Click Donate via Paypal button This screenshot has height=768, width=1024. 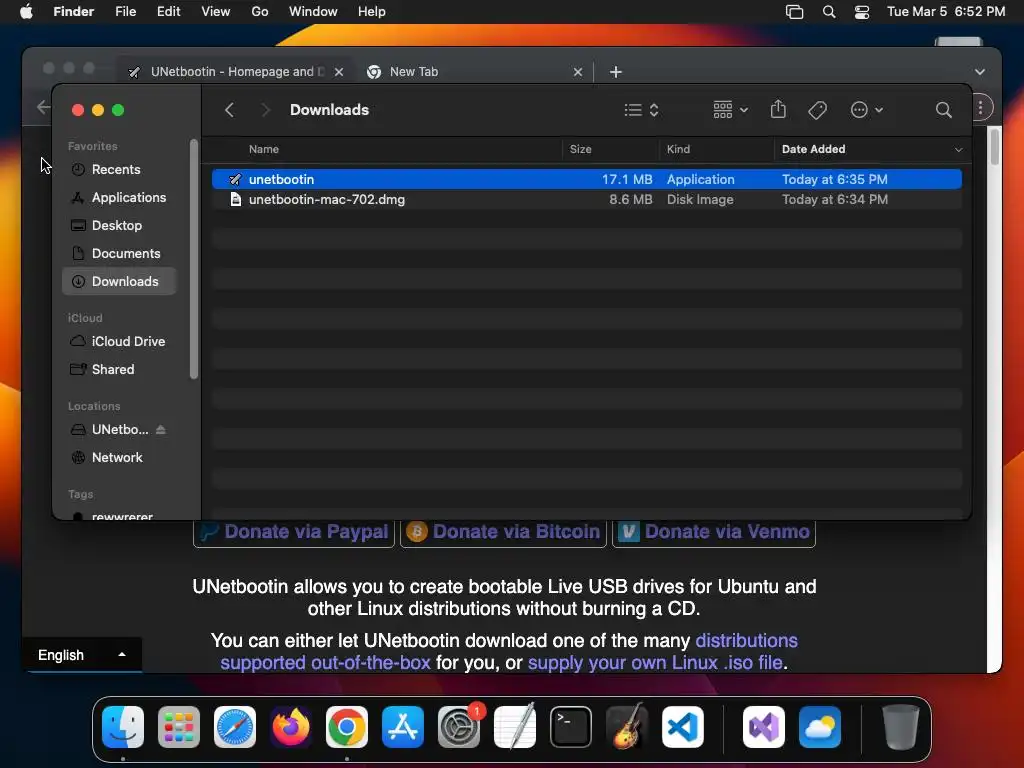coord(294,532)
